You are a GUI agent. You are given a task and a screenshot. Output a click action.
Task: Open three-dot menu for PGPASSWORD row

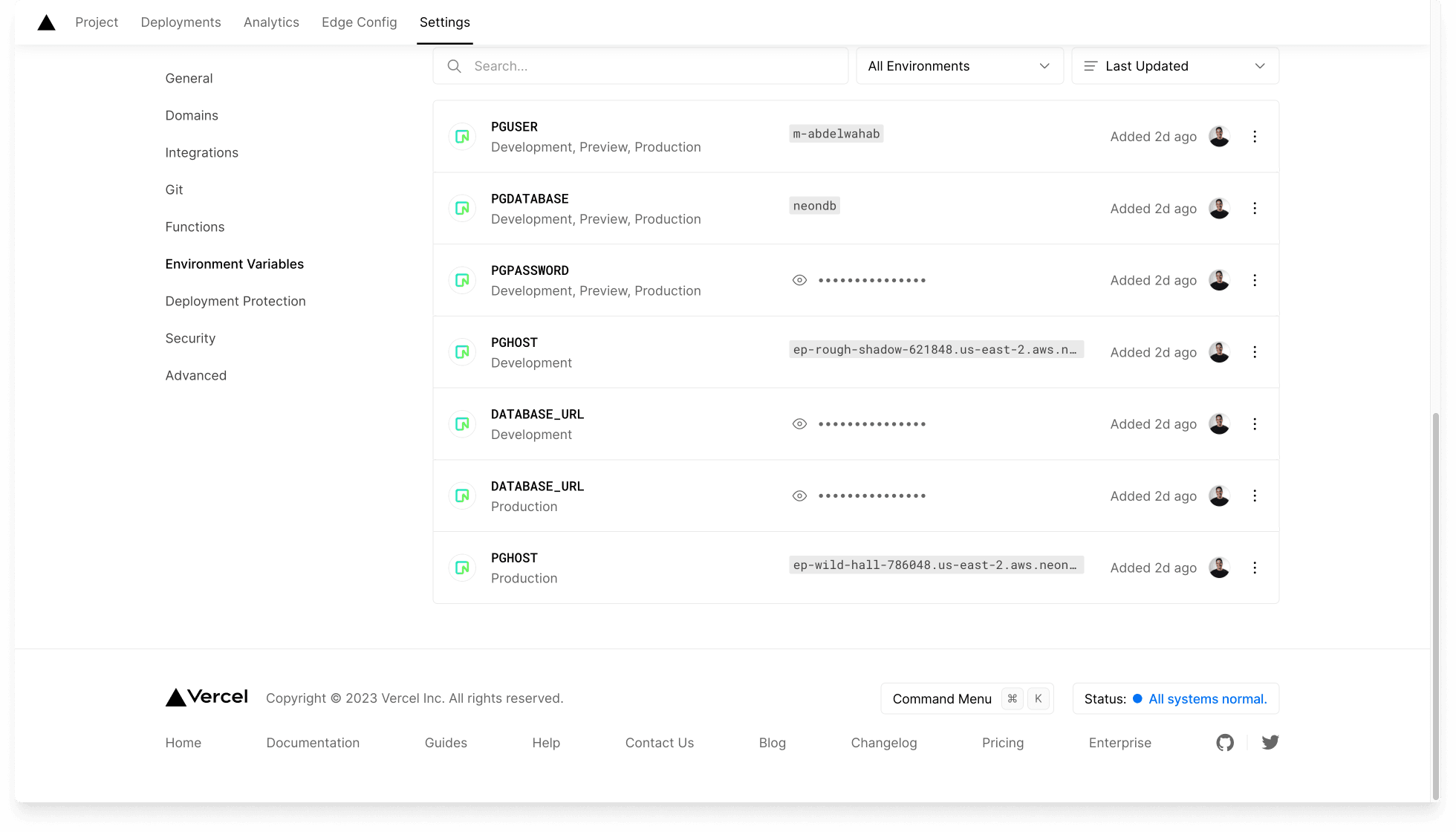pyautogui.click(x=1255, y=280)
